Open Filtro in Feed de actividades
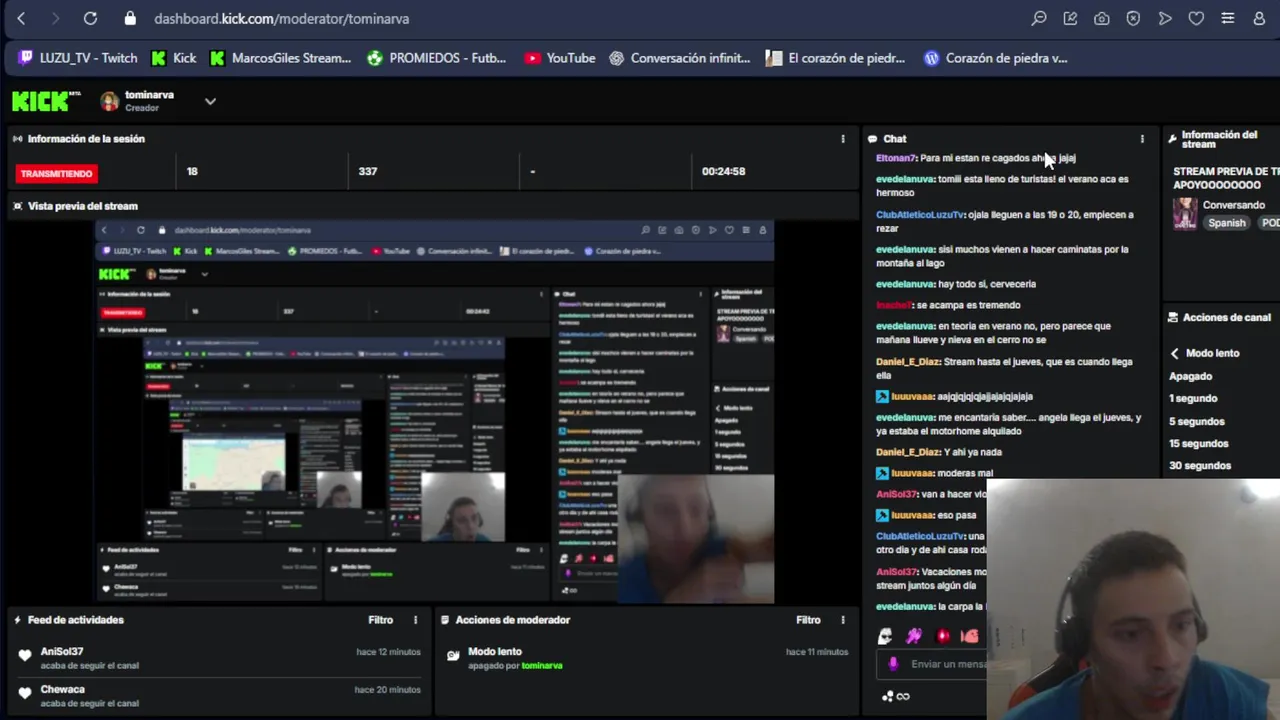The height and width of the screenshot is (720, 1280). click(x=381, y=620)
